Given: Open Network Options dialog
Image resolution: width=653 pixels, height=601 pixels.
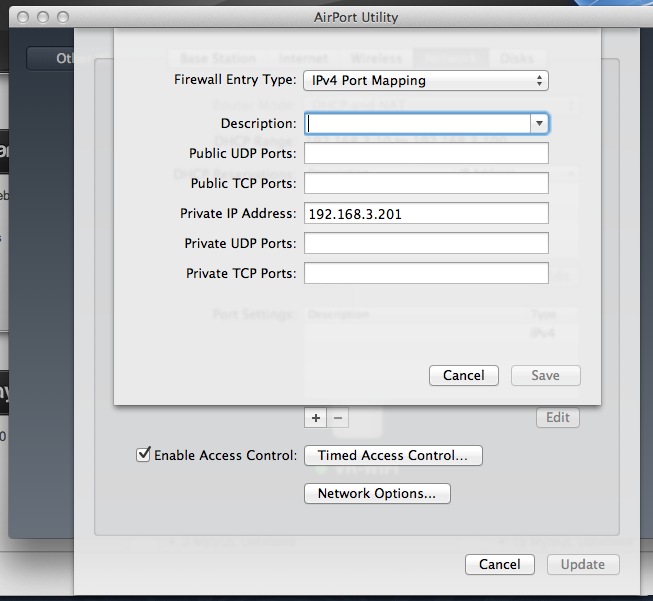Looking at the screenshot, I should [377, 494].
